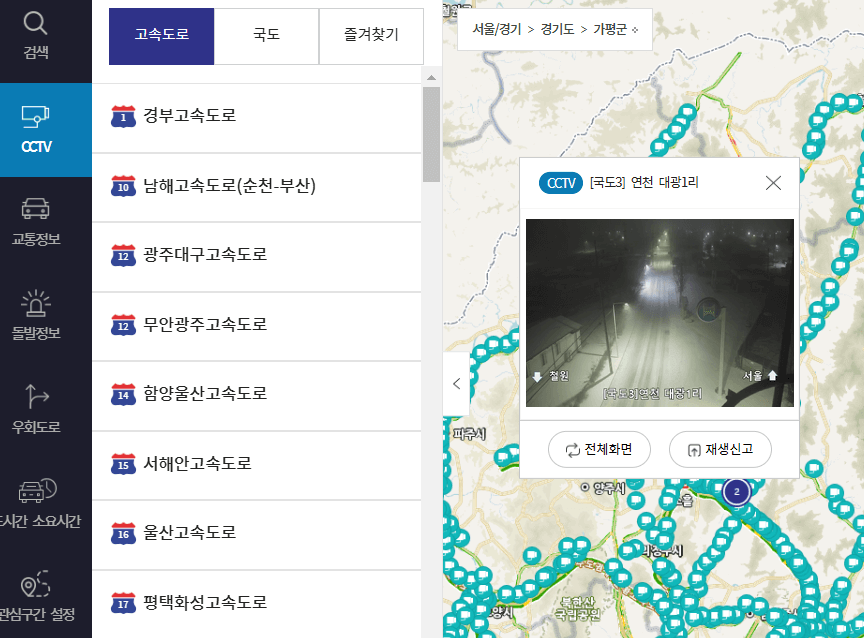Click the numbered cluster marker 2 on map
Image resolution: width=864 pixels, height=638 pixels.
pyautogui.click(x=736, y=491)
